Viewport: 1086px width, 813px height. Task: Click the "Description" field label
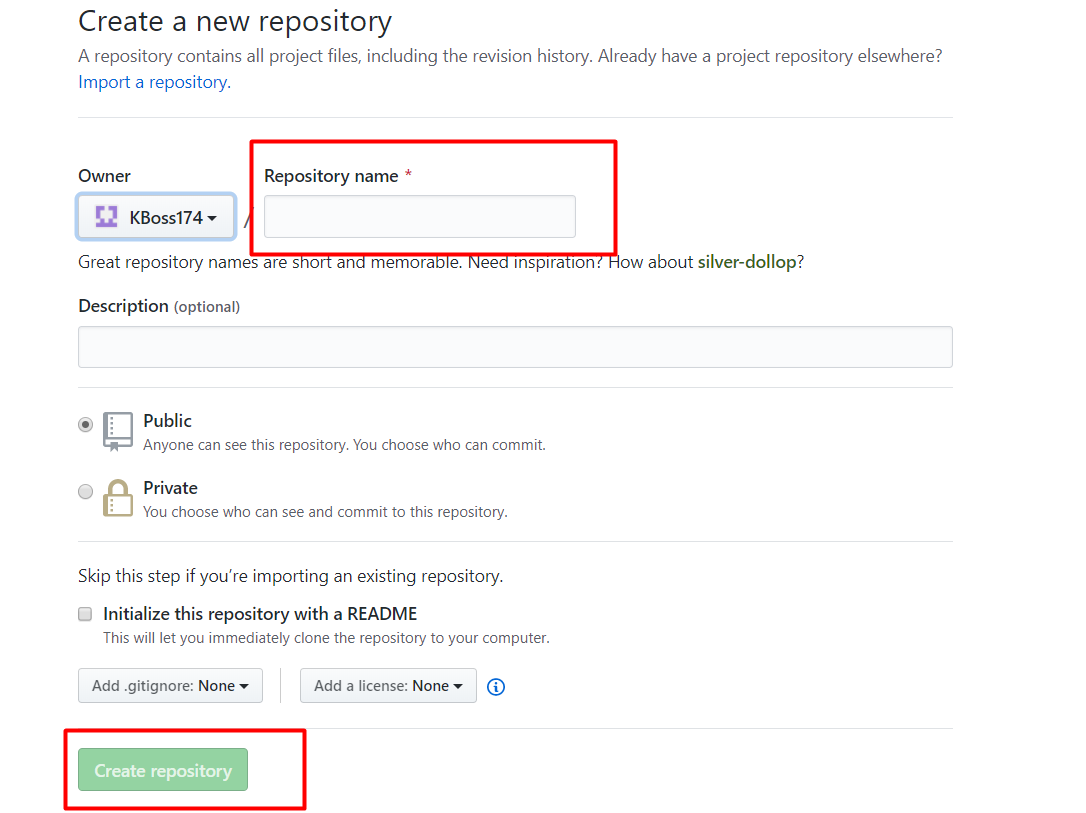[x=123, y=306]
